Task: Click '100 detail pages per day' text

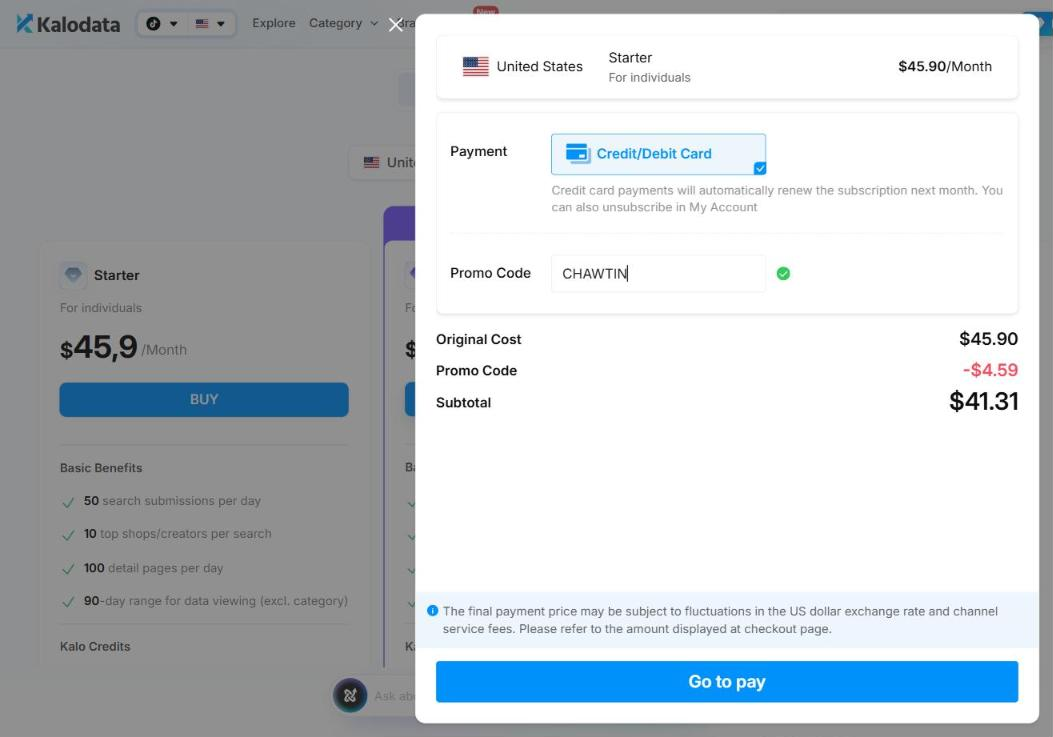Action: 153,568
